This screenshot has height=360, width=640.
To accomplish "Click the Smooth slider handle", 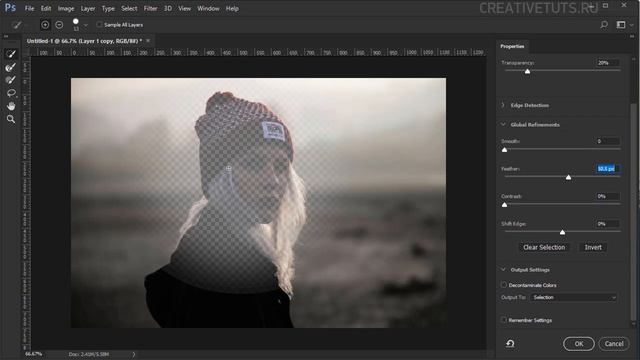I will point(504,150).
